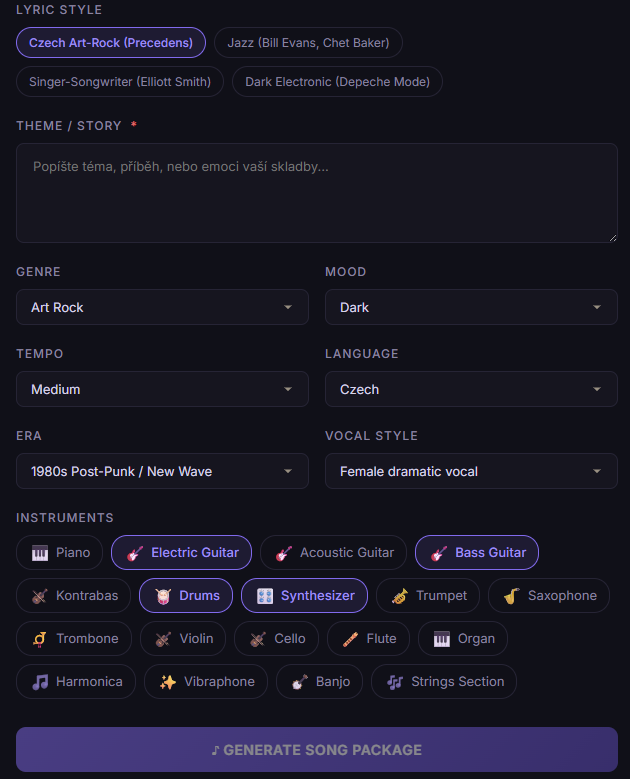Viewport: 630px width, 779px height.
Task: Disable the Synthesizer instrument chip
Action: click(304, 595)
